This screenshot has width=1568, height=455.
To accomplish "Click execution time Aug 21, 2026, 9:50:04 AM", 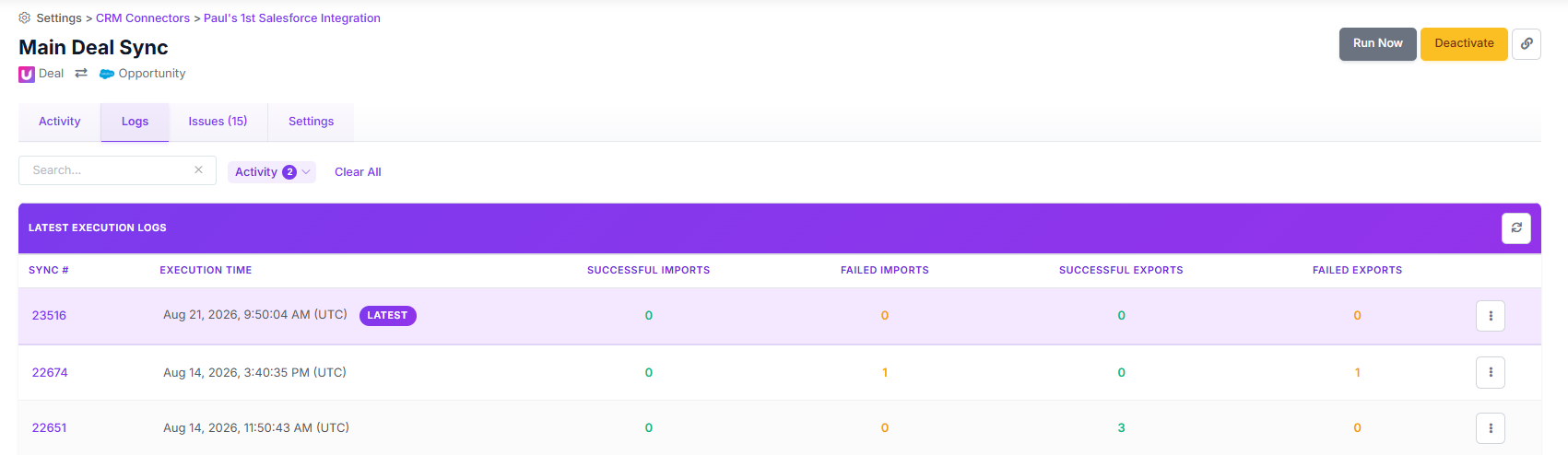I will coord(255,315).
